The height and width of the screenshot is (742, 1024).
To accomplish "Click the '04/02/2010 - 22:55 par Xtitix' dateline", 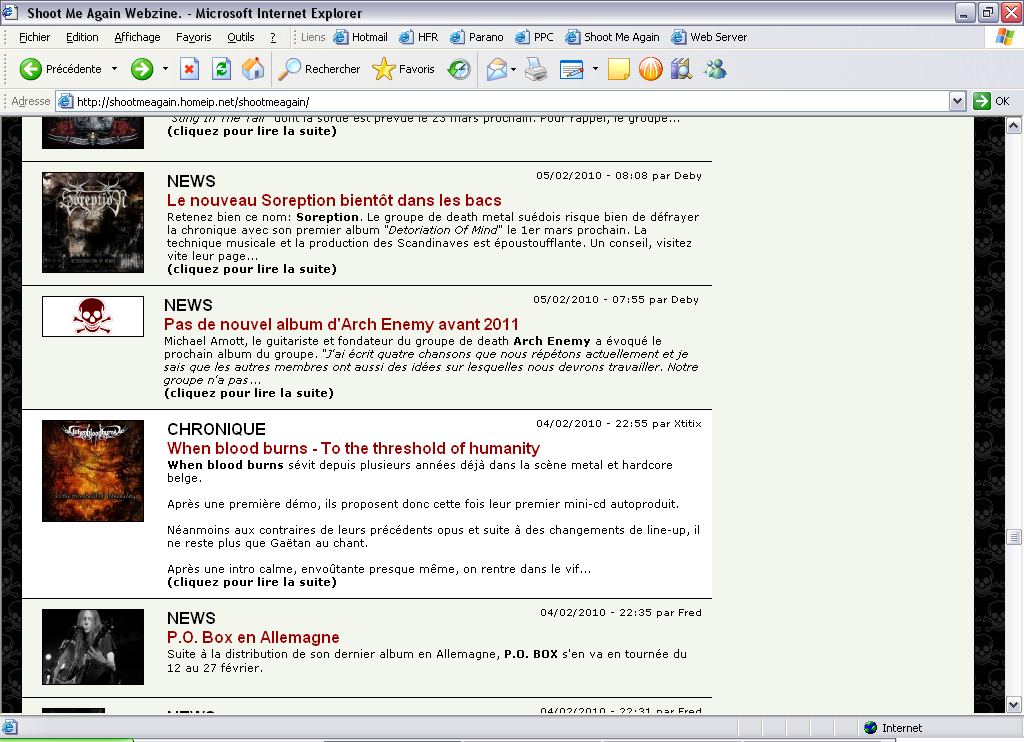I will [x=619, y=424].
